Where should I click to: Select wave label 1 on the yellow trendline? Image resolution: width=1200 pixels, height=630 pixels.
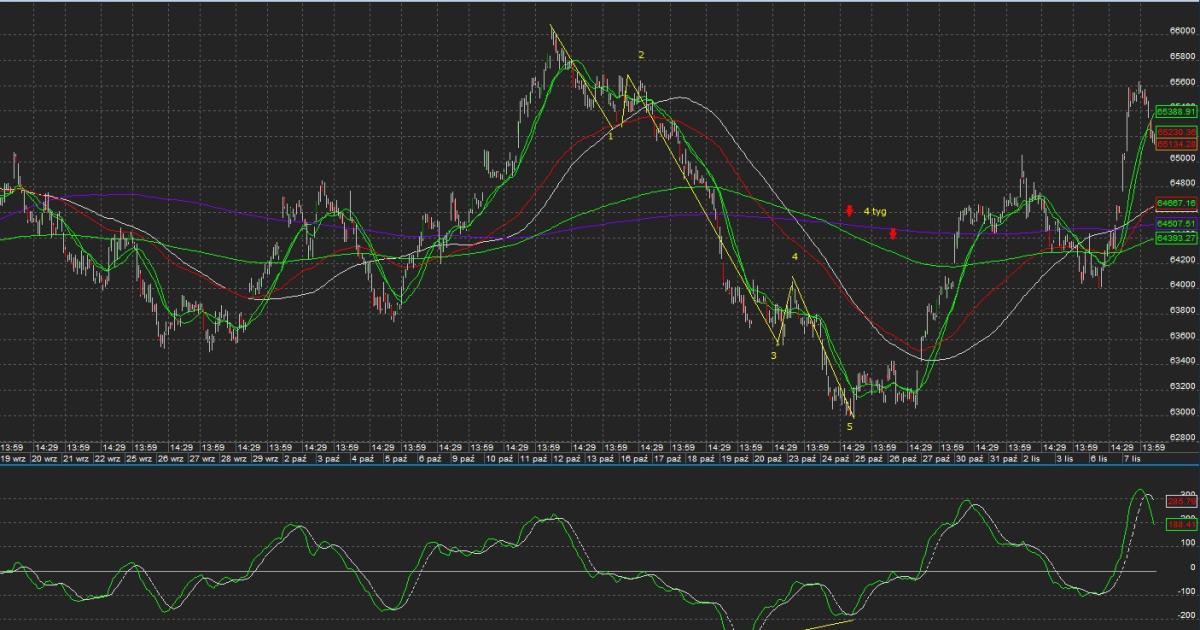coord(611,136)
